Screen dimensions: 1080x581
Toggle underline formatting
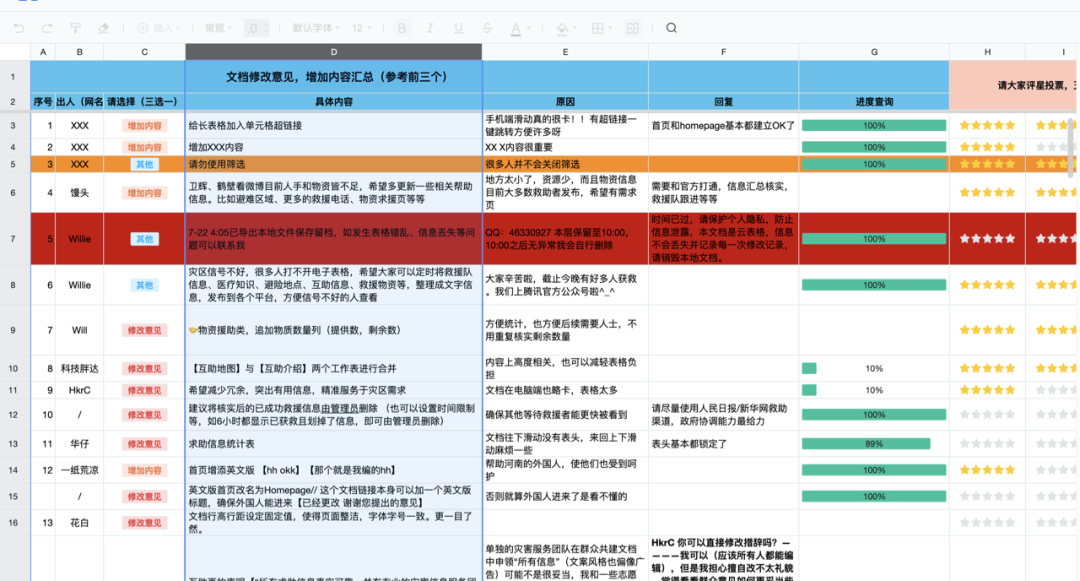[458, 28]
